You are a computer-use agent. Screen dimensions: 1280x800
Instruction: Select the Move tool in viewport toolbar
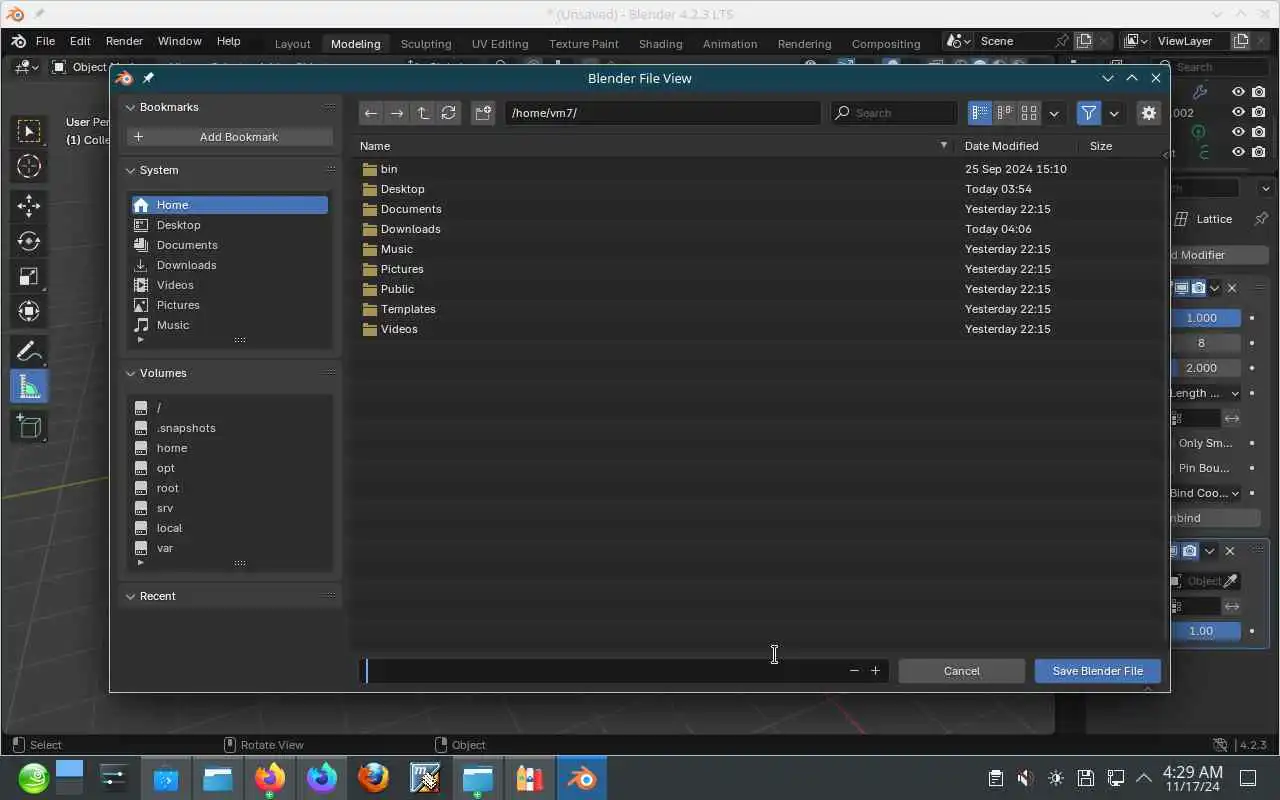(29, 206)
